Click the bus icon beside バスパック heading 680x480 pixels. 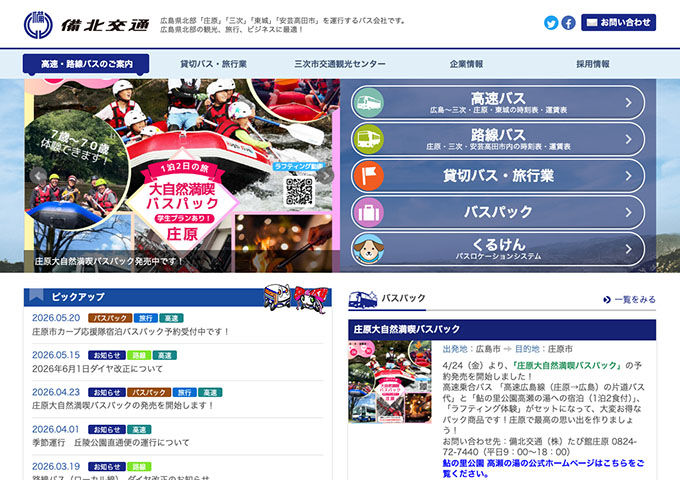click(363, 299)
